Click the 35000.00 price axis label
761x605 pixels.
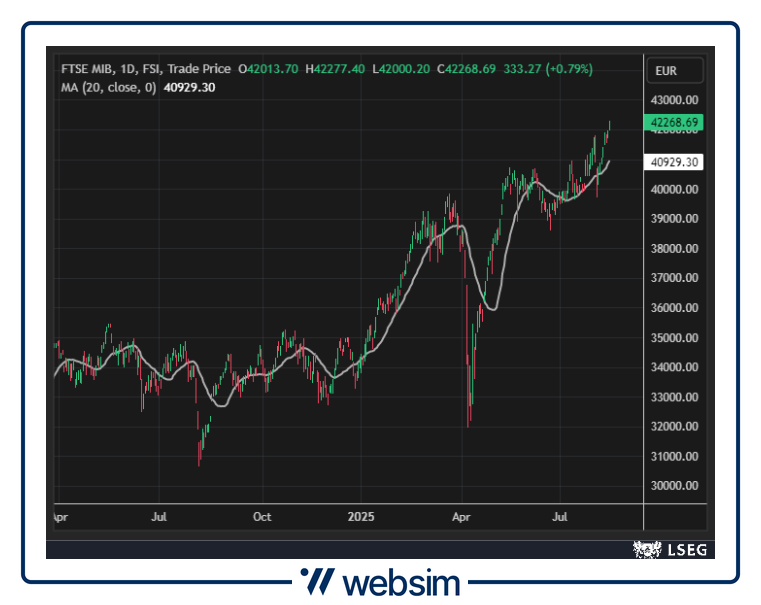pos(674,338)
